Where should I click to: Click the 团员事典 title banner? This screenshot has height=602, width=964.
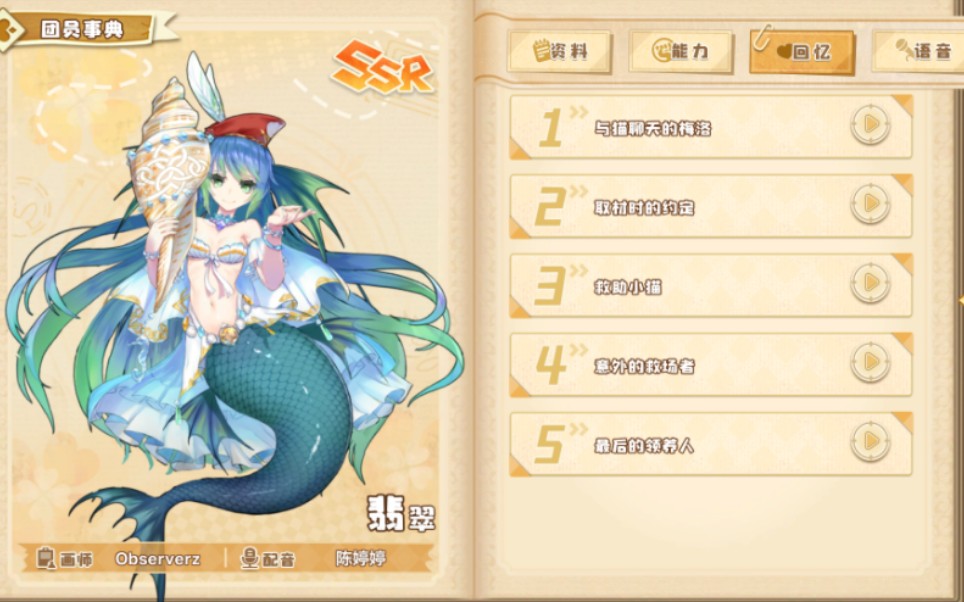click(80, 29)
